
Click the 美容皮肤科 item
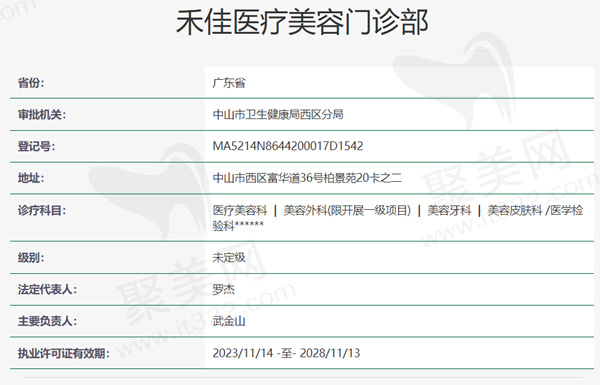pyautogui.click(x=515, y=210)
